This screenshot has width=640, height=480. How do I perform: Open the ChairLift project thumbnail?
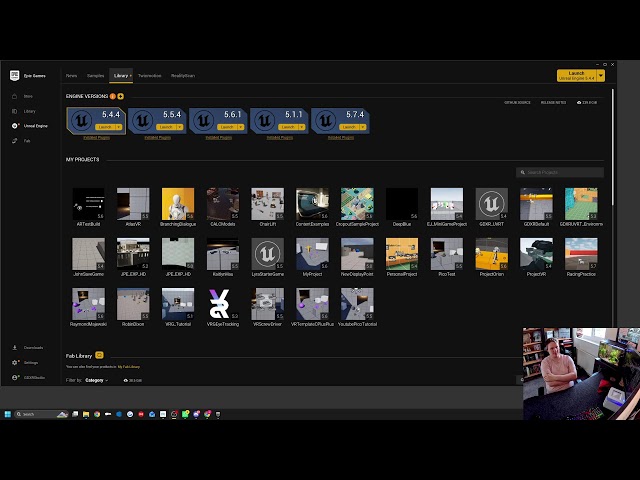pos(268,204)
